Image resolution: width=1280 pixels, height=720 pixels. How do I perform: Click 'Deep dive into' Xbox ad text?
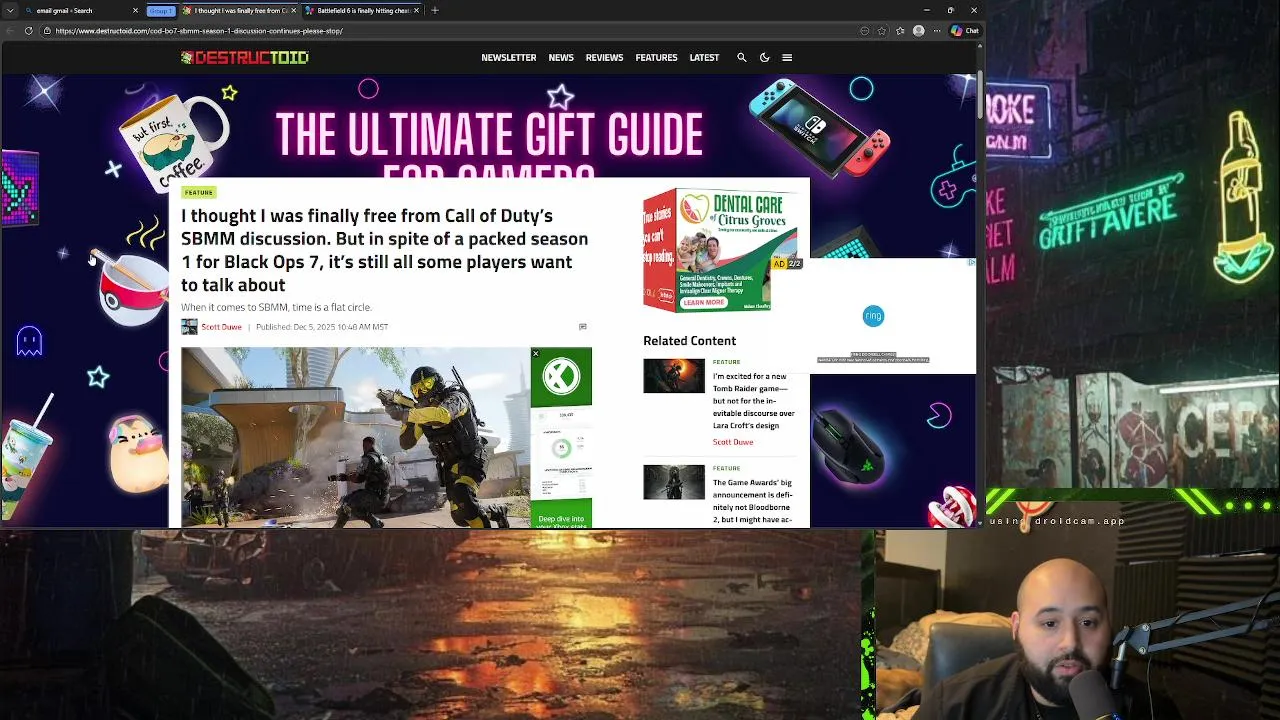pos(561,519)
